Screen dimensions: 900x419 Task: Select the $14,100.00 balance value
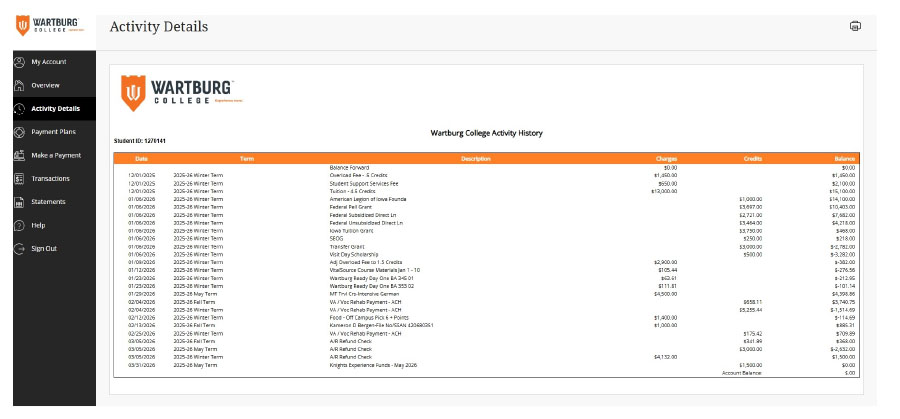coord(843,199)
